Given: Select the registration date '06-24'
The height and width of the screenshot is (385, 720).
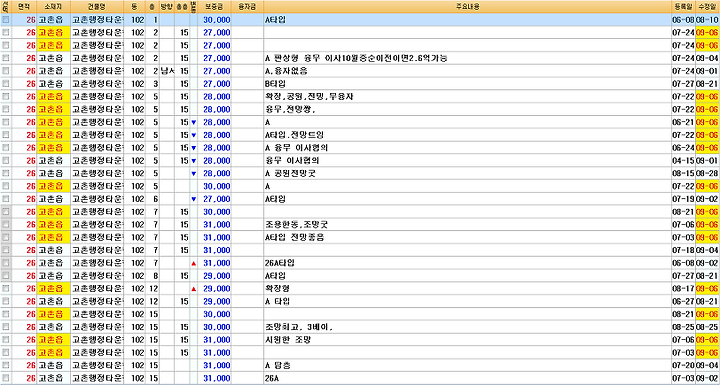Looking at the screenshot, I should click(x=683, y=148).
